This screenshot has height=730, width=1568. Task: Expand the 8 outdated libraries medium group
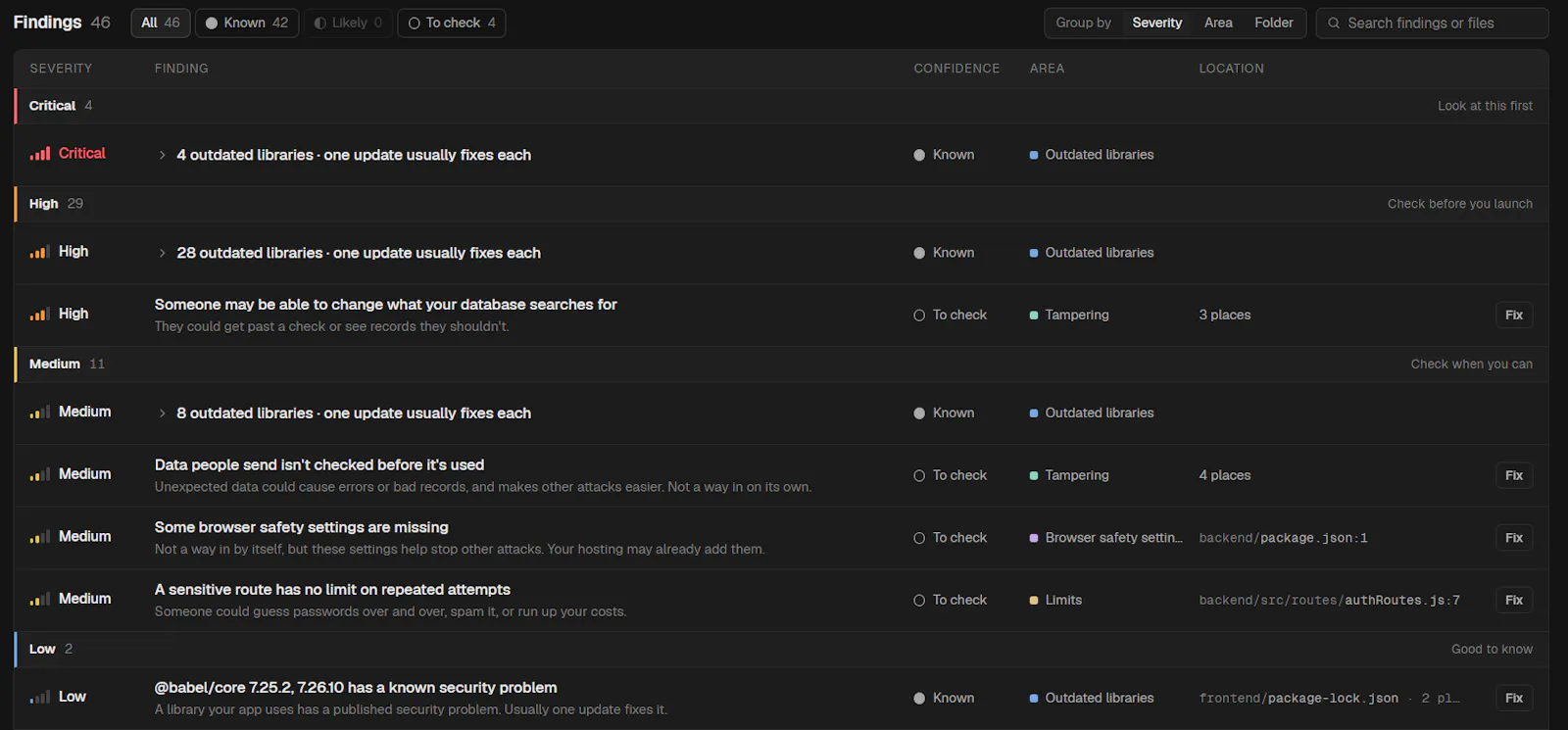[x=162, y=414]
